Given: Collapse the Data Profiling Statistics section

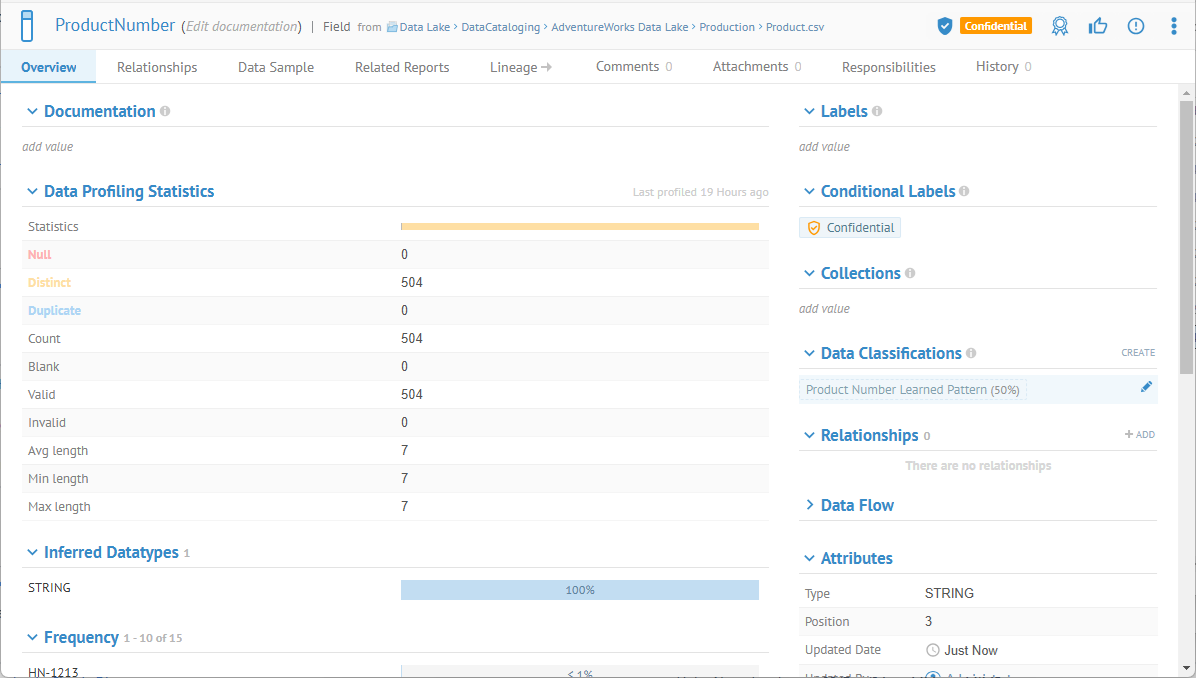Looking at the screenshot, I should coord(32,192).
